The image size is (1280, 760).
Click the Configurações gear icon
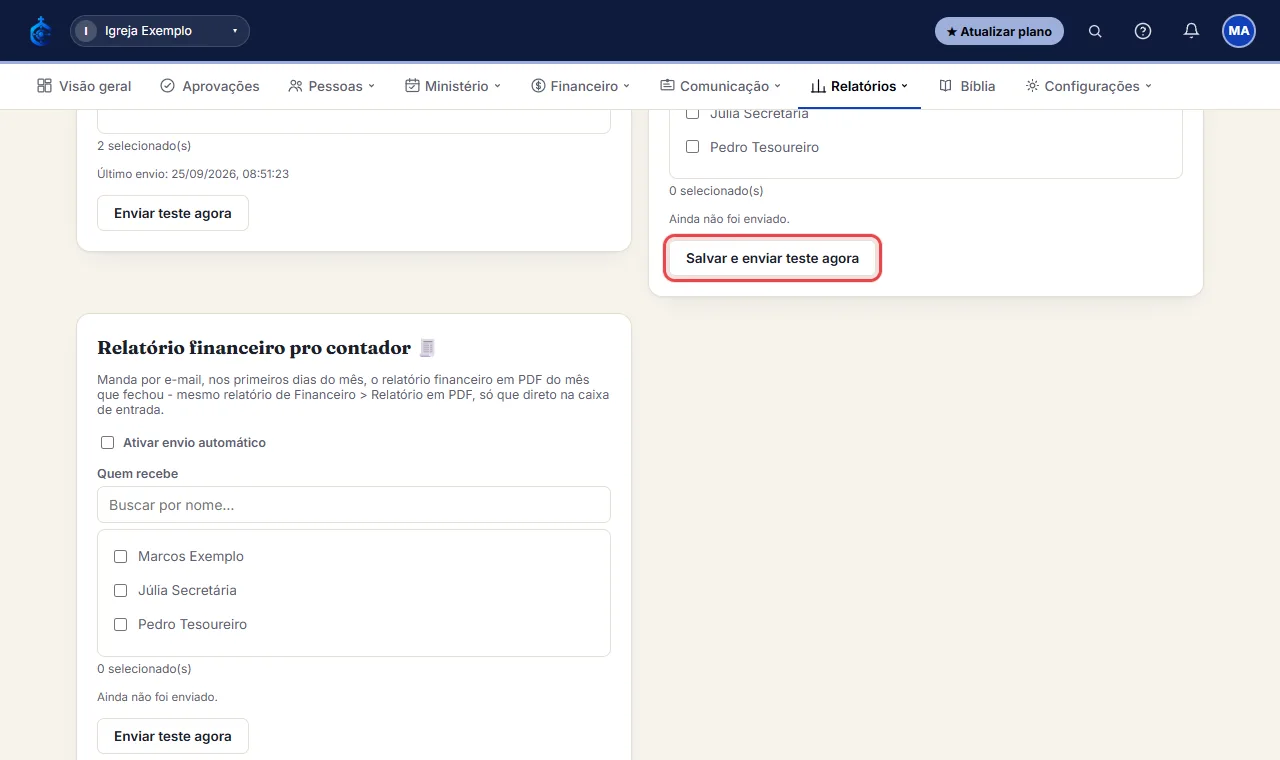coord(1032,86)
